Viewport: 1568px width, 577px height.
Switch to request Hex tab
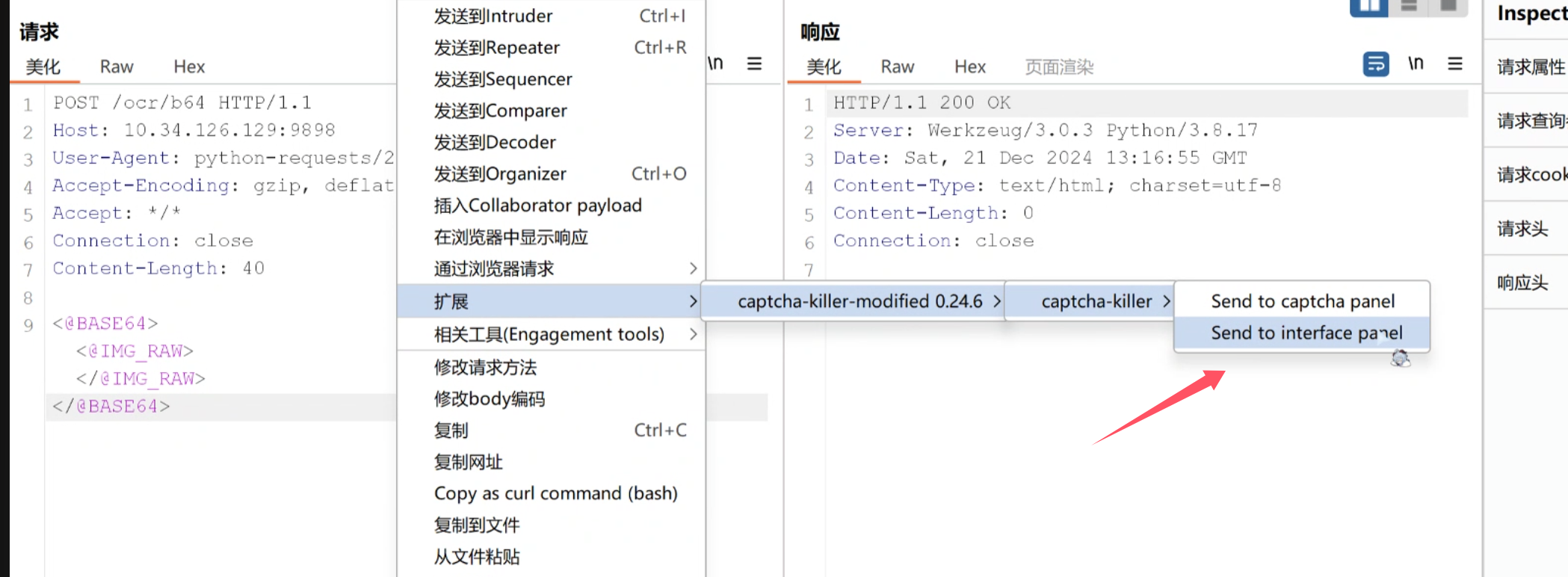[189, 67]
